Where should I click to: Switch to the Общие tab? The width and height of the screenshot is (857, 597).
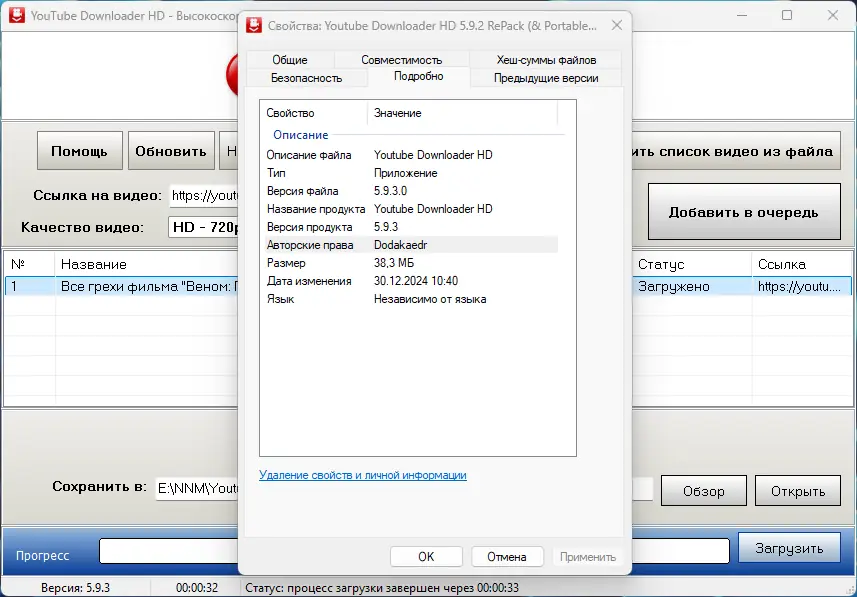pos(290,60)
